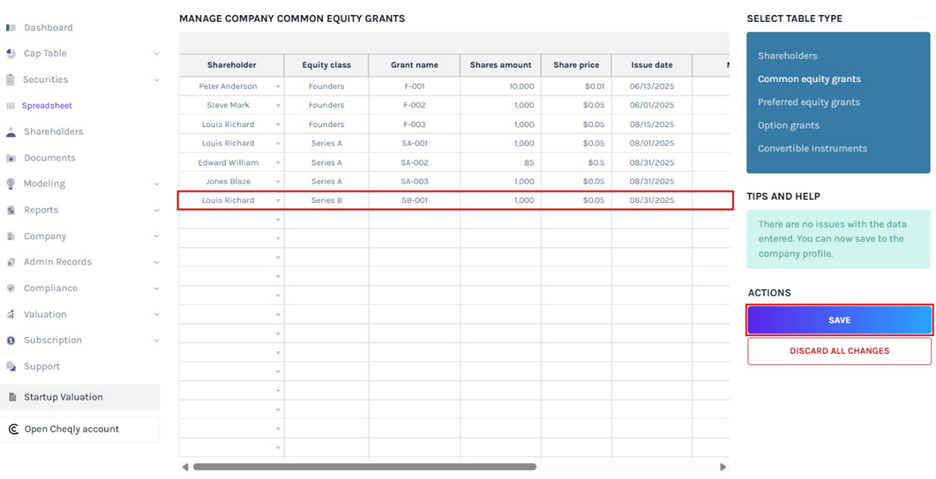Click the Compliance shield icon
This screenshot has width=936, height=479.
(x=11, y=288)
